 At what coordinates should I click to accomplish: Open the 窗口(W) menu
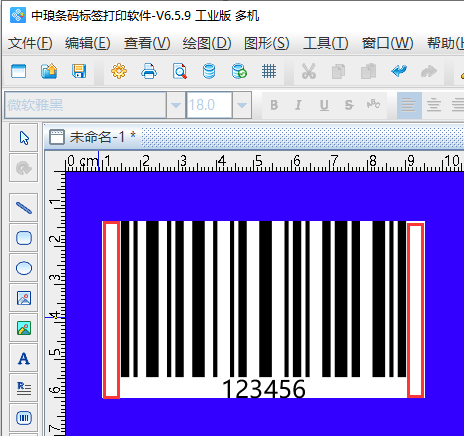[387, 43]
